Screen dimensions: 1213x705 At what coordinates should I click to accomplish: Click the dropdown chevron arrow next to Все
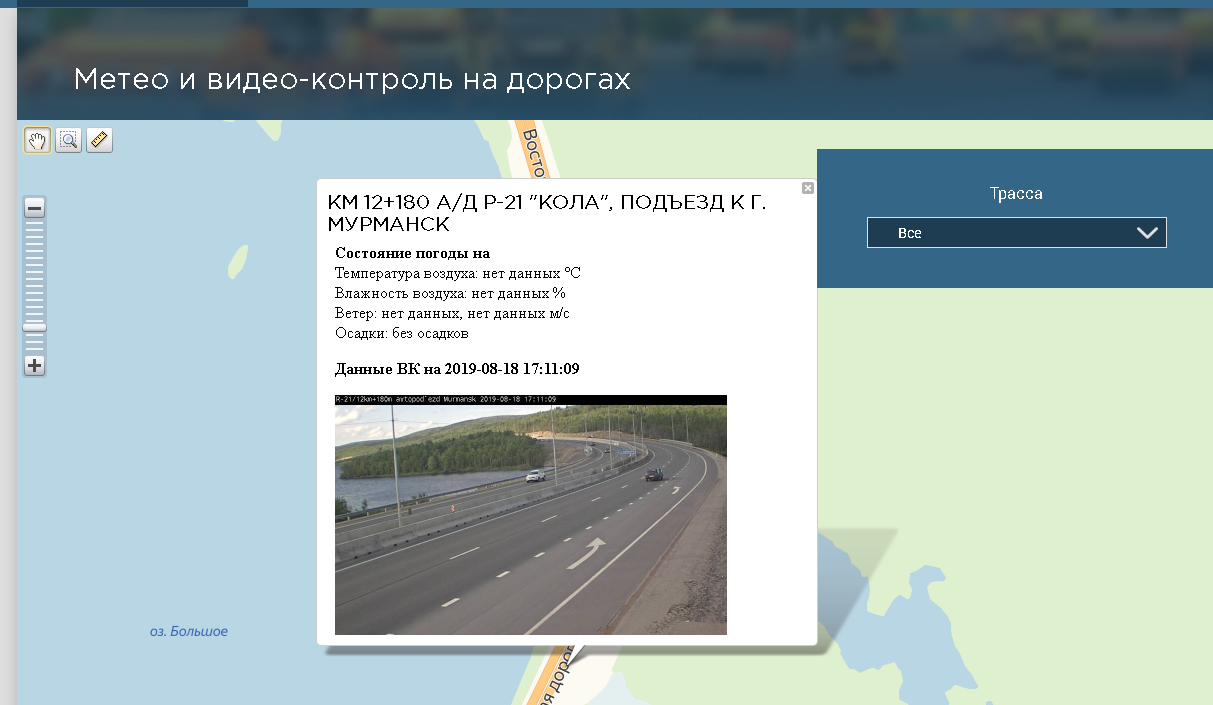click(x=1147, y=233)
